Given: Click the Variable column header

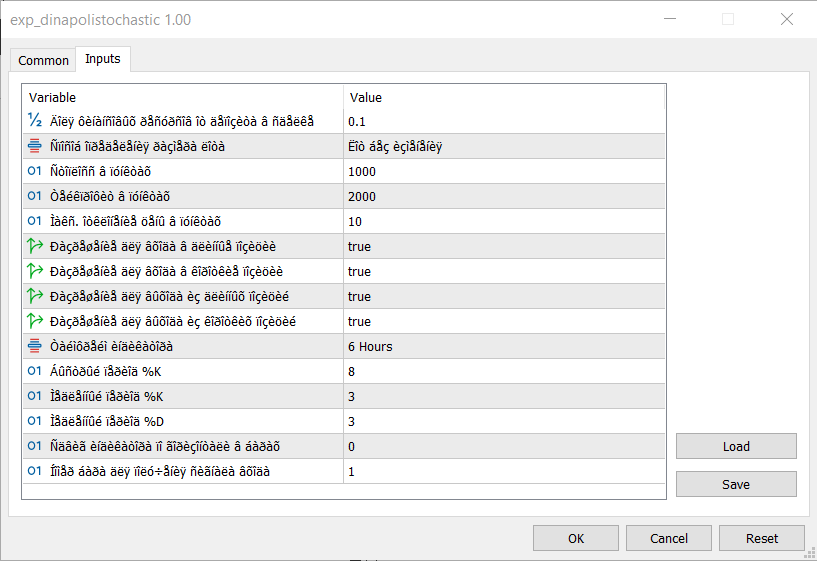Looking at the screenshot, I should coord(183,97).
